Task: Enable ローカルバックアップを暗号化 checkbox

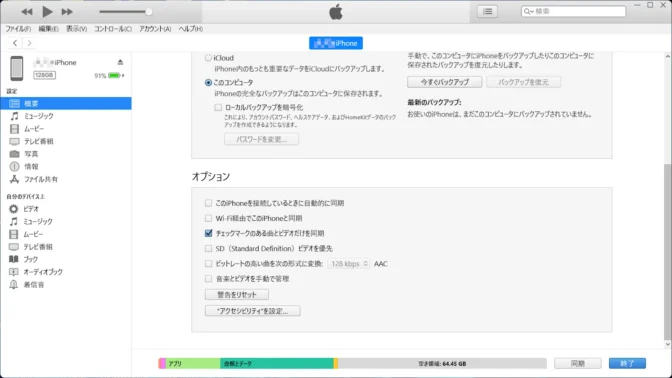Action: 218,107
